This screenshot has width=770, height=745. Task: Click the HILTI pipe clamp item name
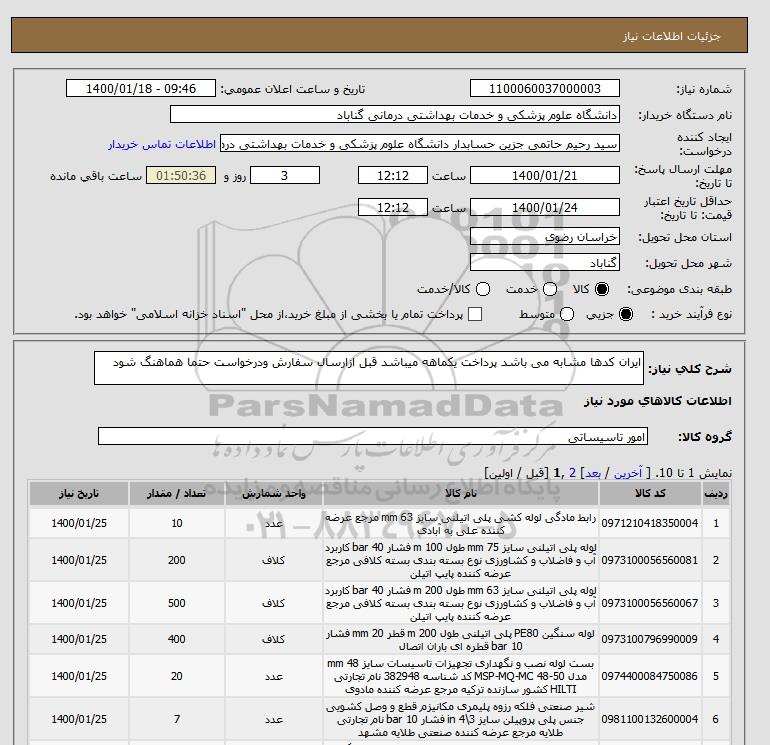[461, 676]
